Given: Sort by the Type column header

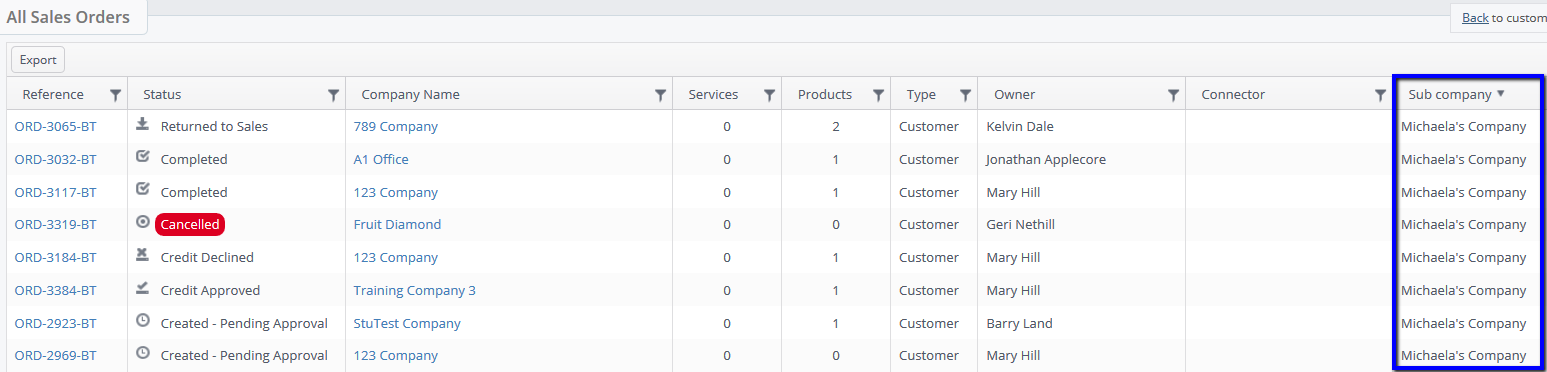Looking at the screenshot, I should click(x=921, y=95).
